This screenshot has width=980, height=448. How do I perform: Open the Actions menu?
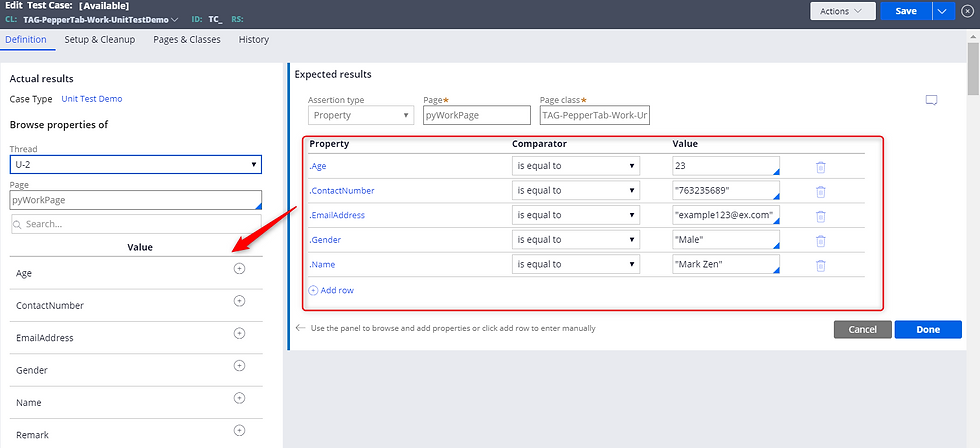[x=842, y=11]
